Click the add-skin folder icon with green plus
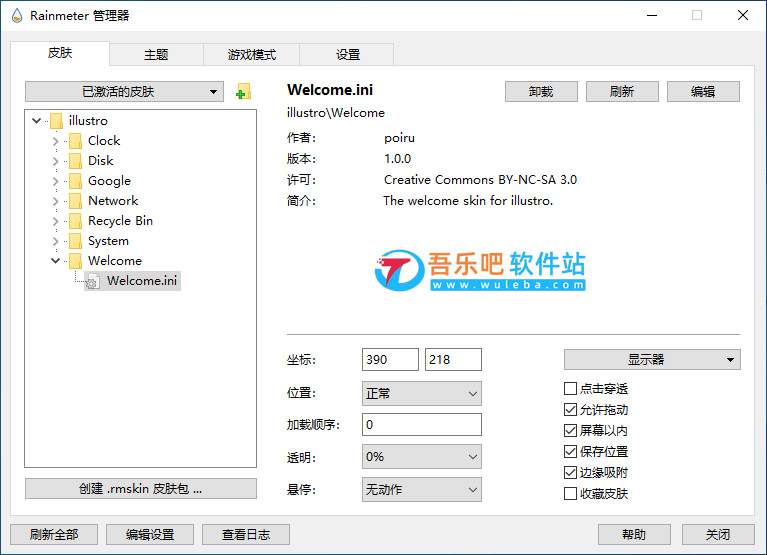767x555 pixels. pyautogui.click(x=243, y=91)
